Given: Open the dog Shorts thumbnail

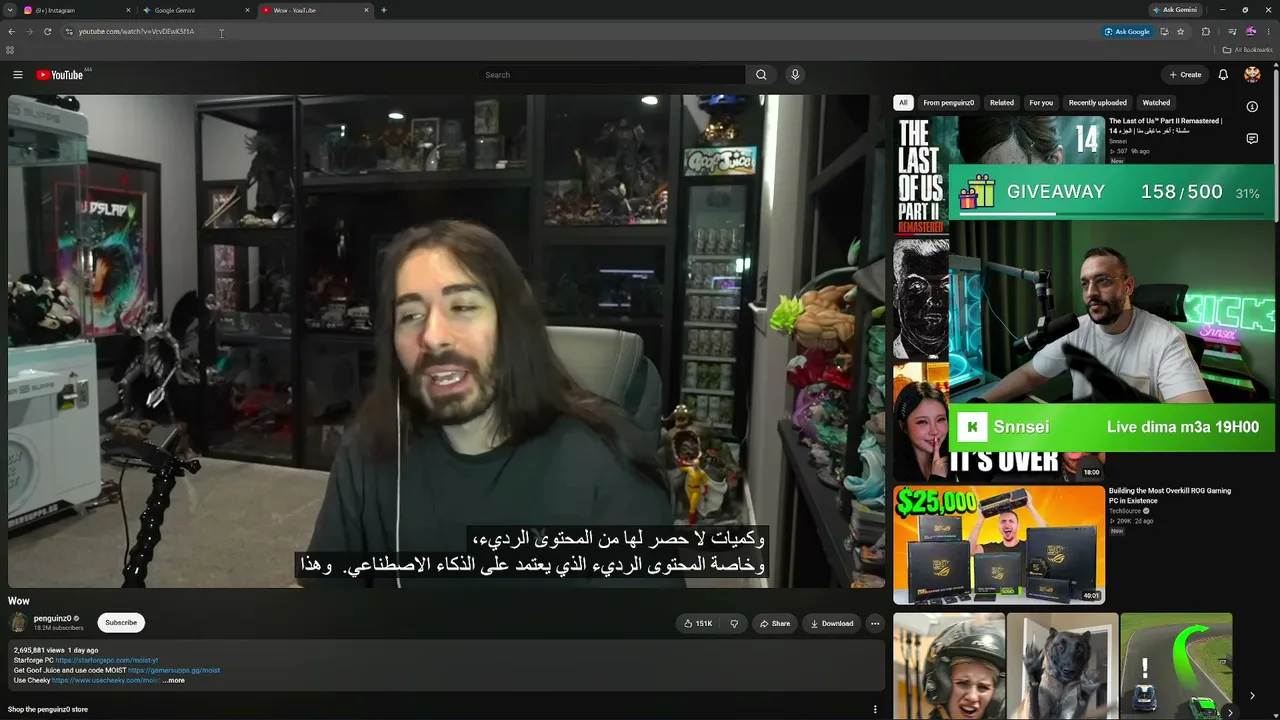Looking at the screenshot, I should pos(1062,667).
